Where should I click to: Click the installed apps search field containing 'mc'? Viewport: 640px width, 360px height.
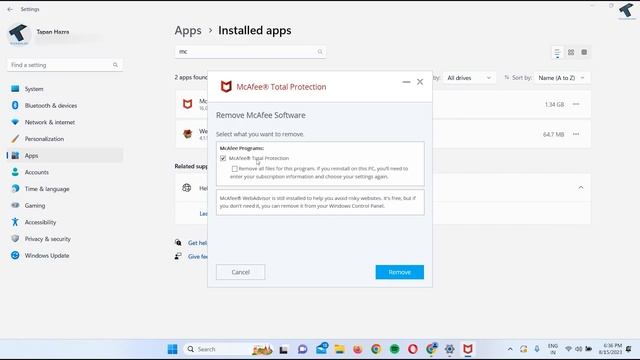click(x=250, y=52)
